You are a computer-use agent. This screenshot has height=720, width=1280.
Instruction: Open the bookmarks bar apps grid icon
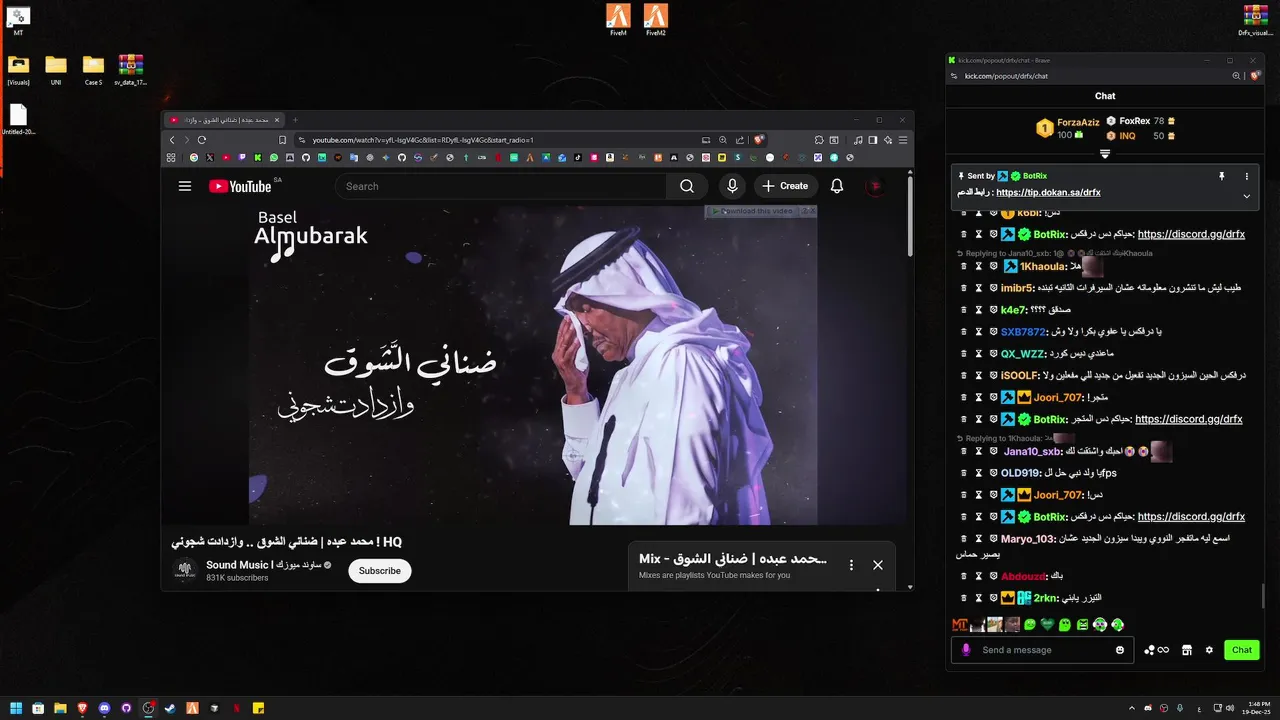click(x=171, y=157)
